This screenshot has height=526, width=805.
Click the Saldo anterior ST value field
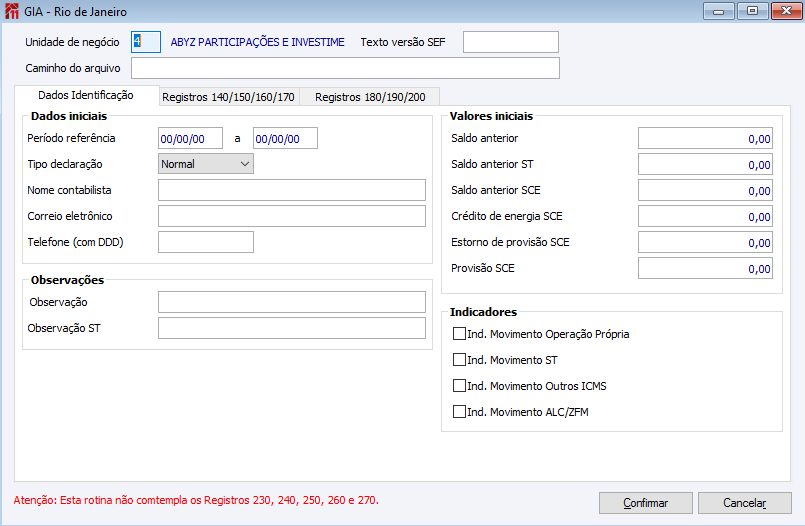705,164
